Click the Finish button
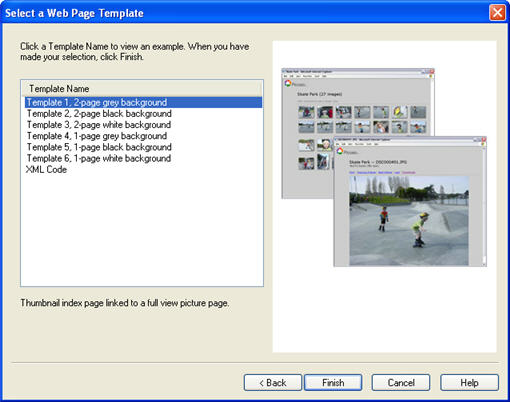The width and height of the screenshot is (510, 402). click(333, 382)
